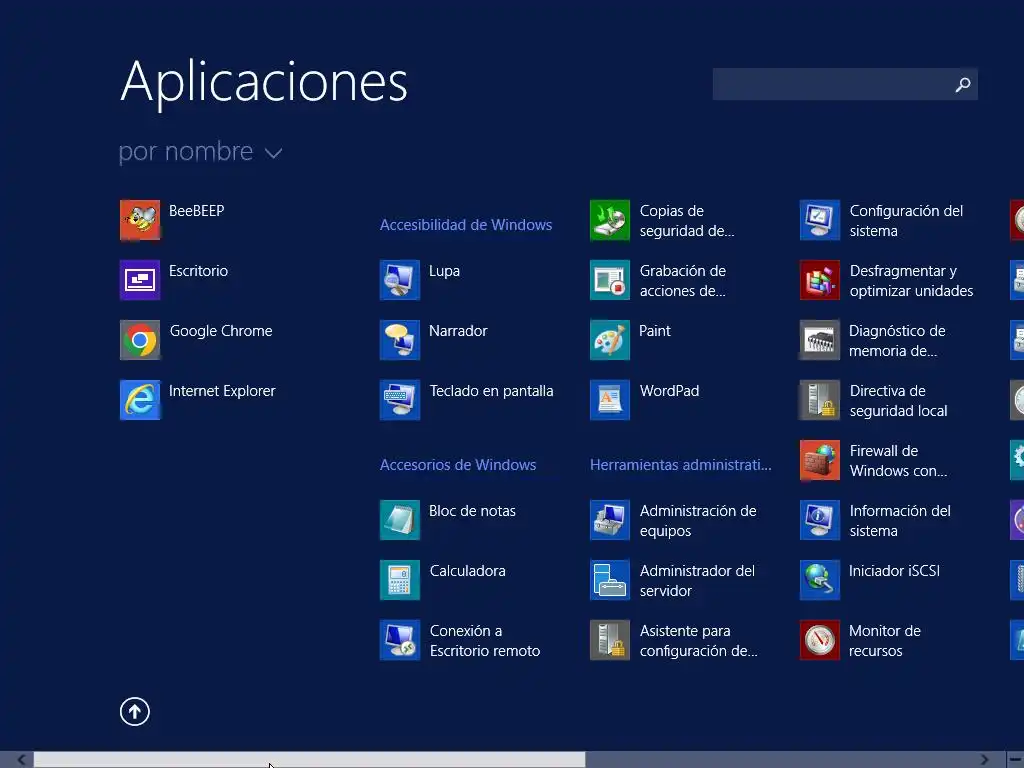The height and width of the screenshot is (768, 1024).
Task: Open the Calculadora icon
Action: 400,581
